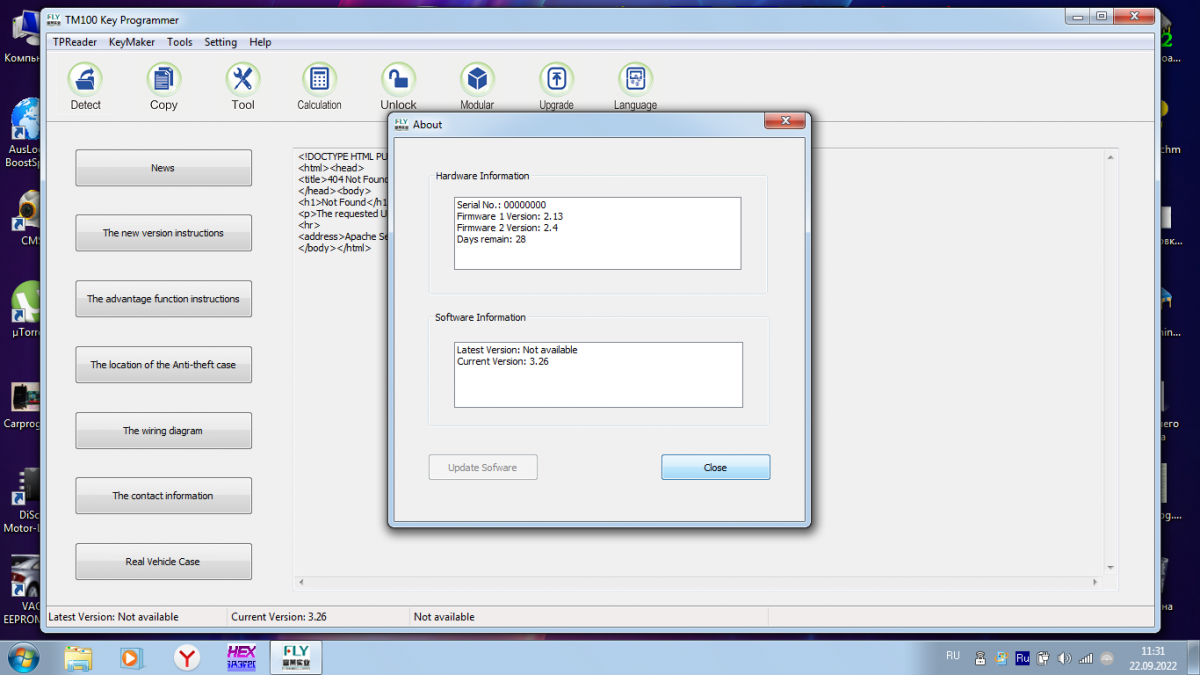Open the HEX taskbar application icon
Viewport: 1200px width, 675px height.
tap(241, 657)
